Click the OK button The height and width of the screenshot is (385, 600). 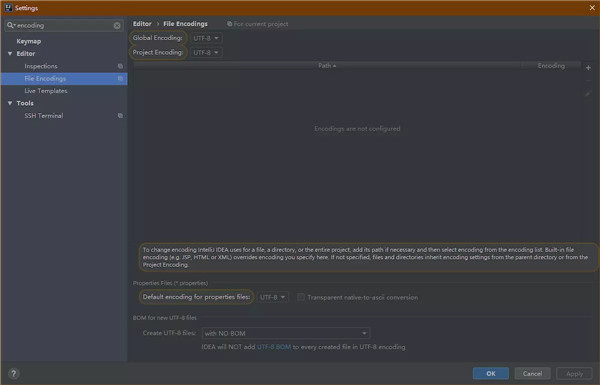coord(491,374)
